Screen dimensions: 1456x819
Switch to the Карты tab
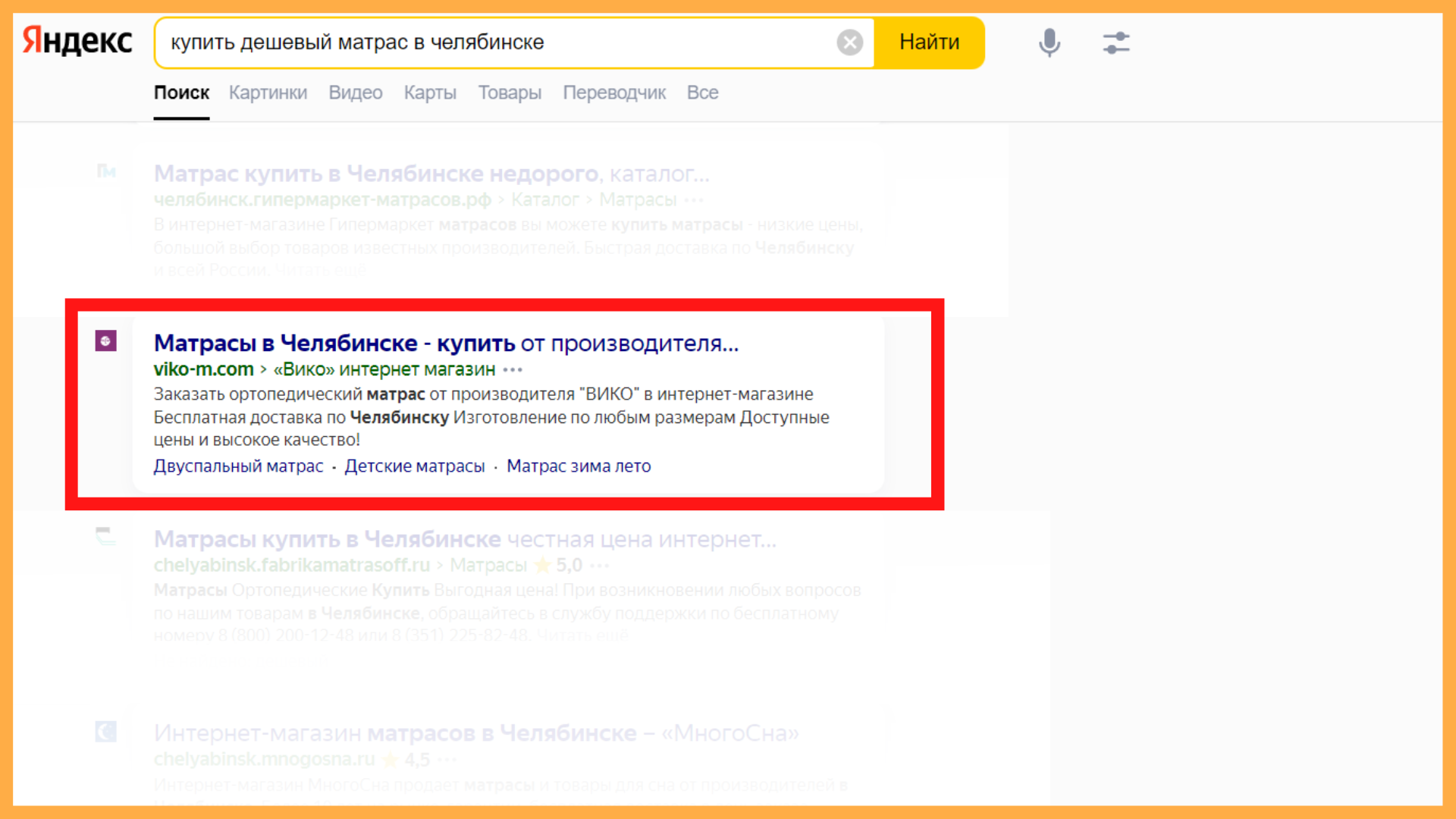coord(430,93)
